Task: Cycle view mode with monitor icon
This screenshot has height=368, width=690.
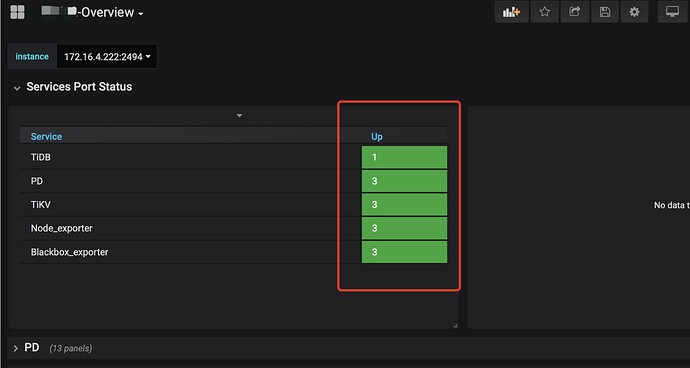Action: pyautogui.click(x=672, y=12)
